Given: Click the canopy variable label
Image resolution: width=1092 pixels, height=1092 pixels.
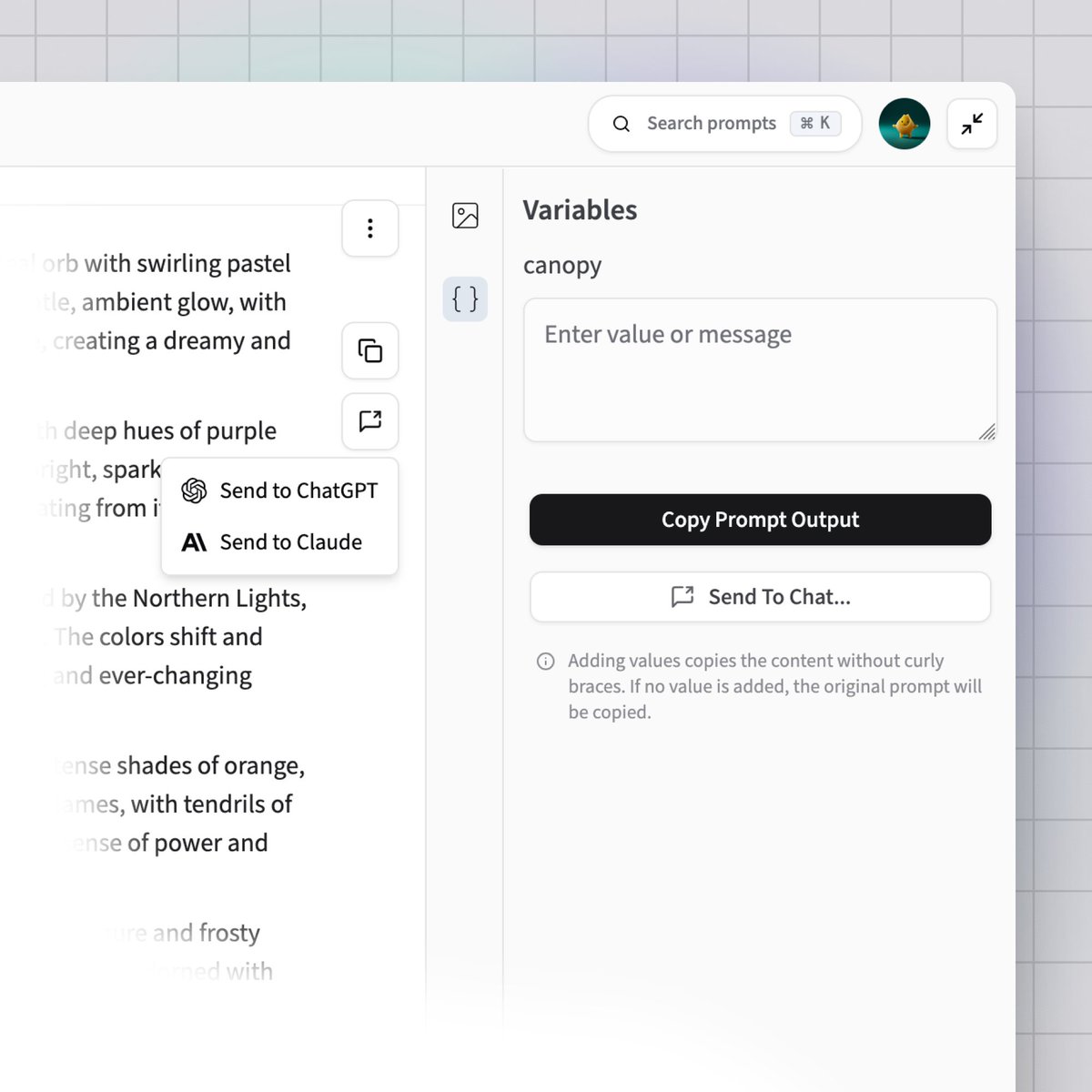Looking at the screenshot, I should click(561, 265).
